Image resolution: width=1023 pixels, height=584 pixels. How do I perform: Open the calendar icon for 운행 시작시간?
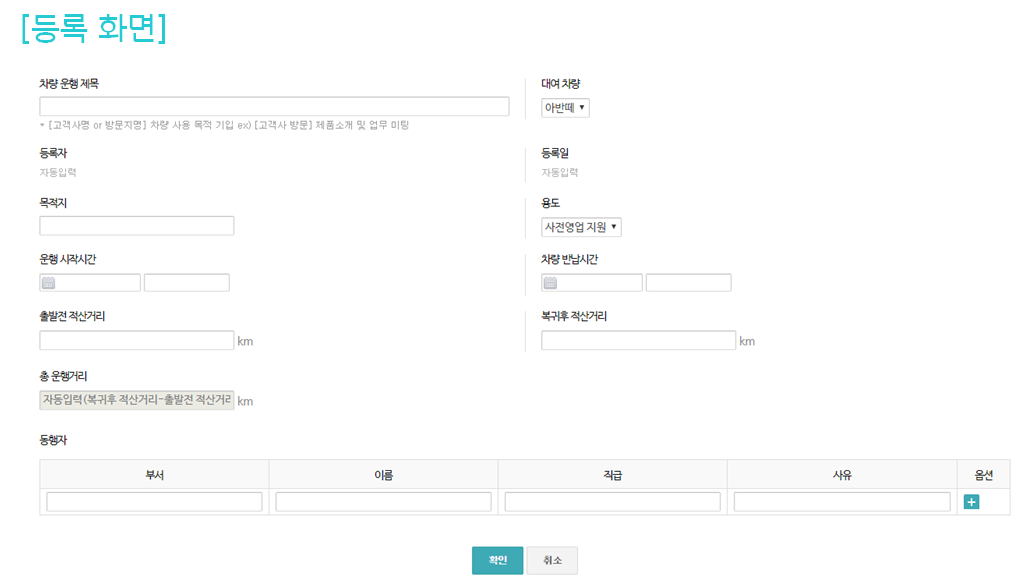[48, 283]
